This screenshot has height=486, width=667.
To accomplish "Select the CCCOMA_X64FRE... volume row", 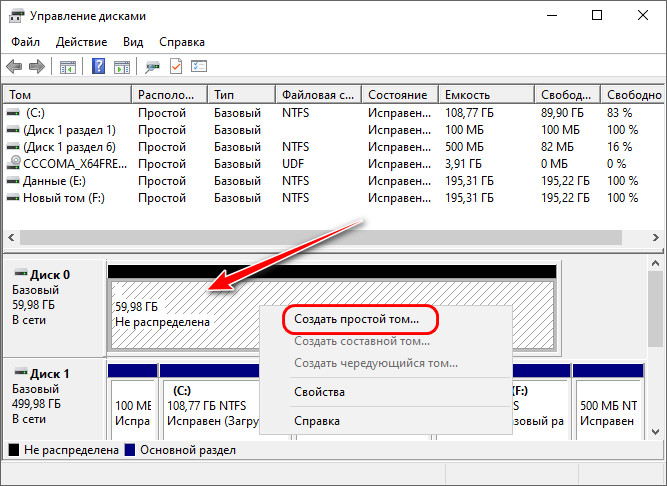I will click(x=334, y=164).
